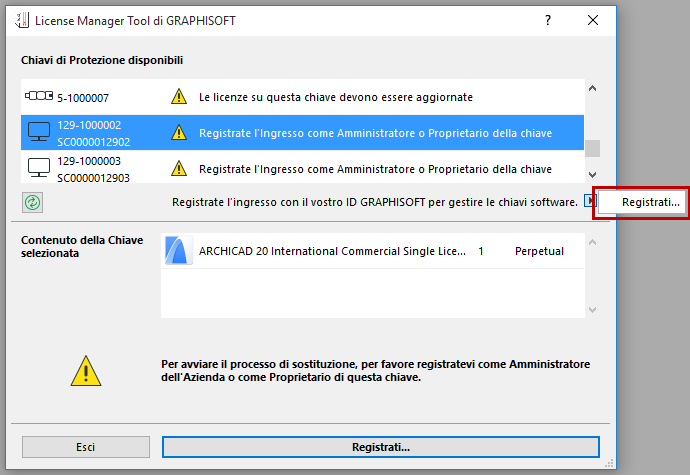Click the license count '1' value
The image size is (690, 475).
click(481, 251)
